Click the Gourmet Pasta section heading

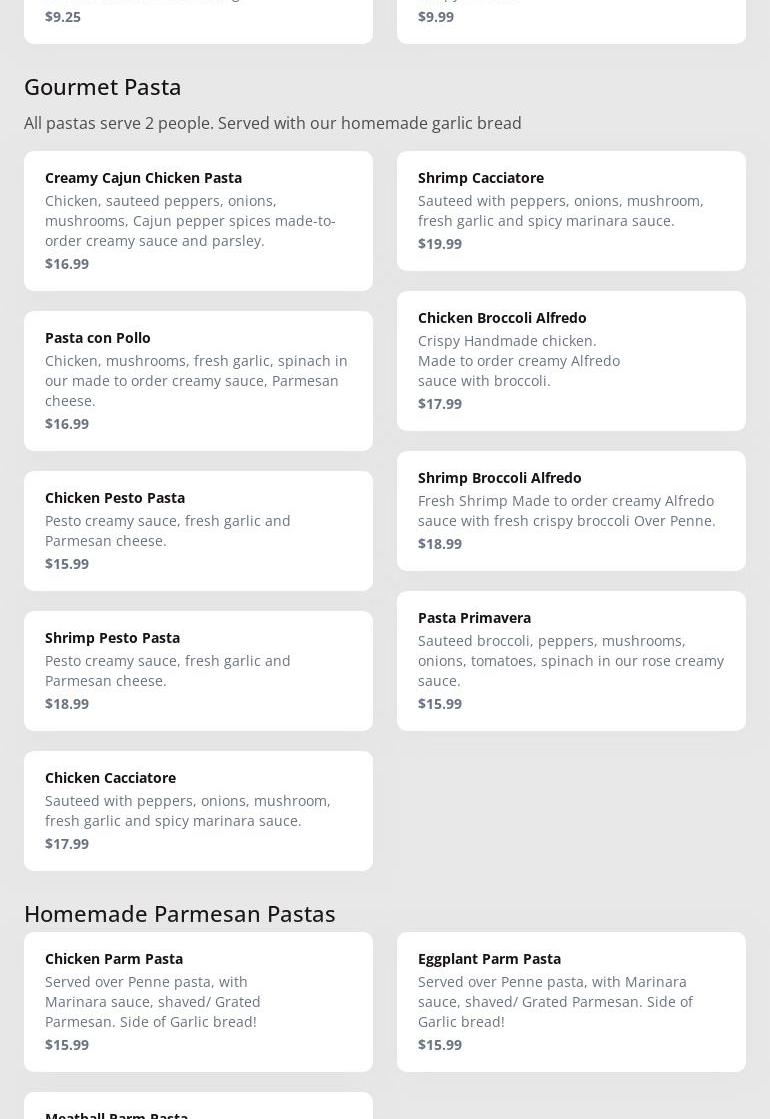[x=103, y=87]
